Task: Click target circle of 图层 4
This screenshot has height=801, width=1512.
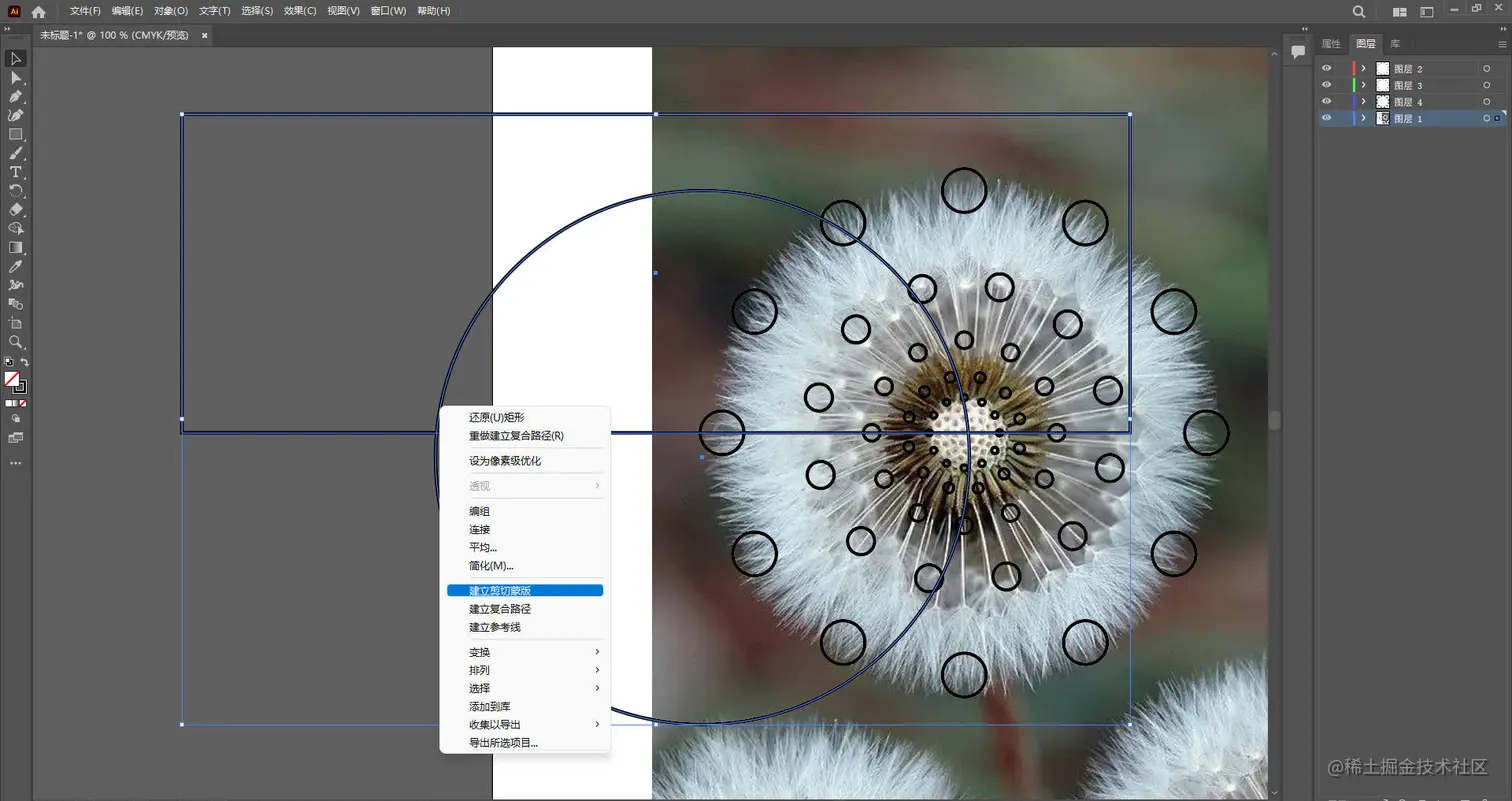Action: click(1487, 102)
